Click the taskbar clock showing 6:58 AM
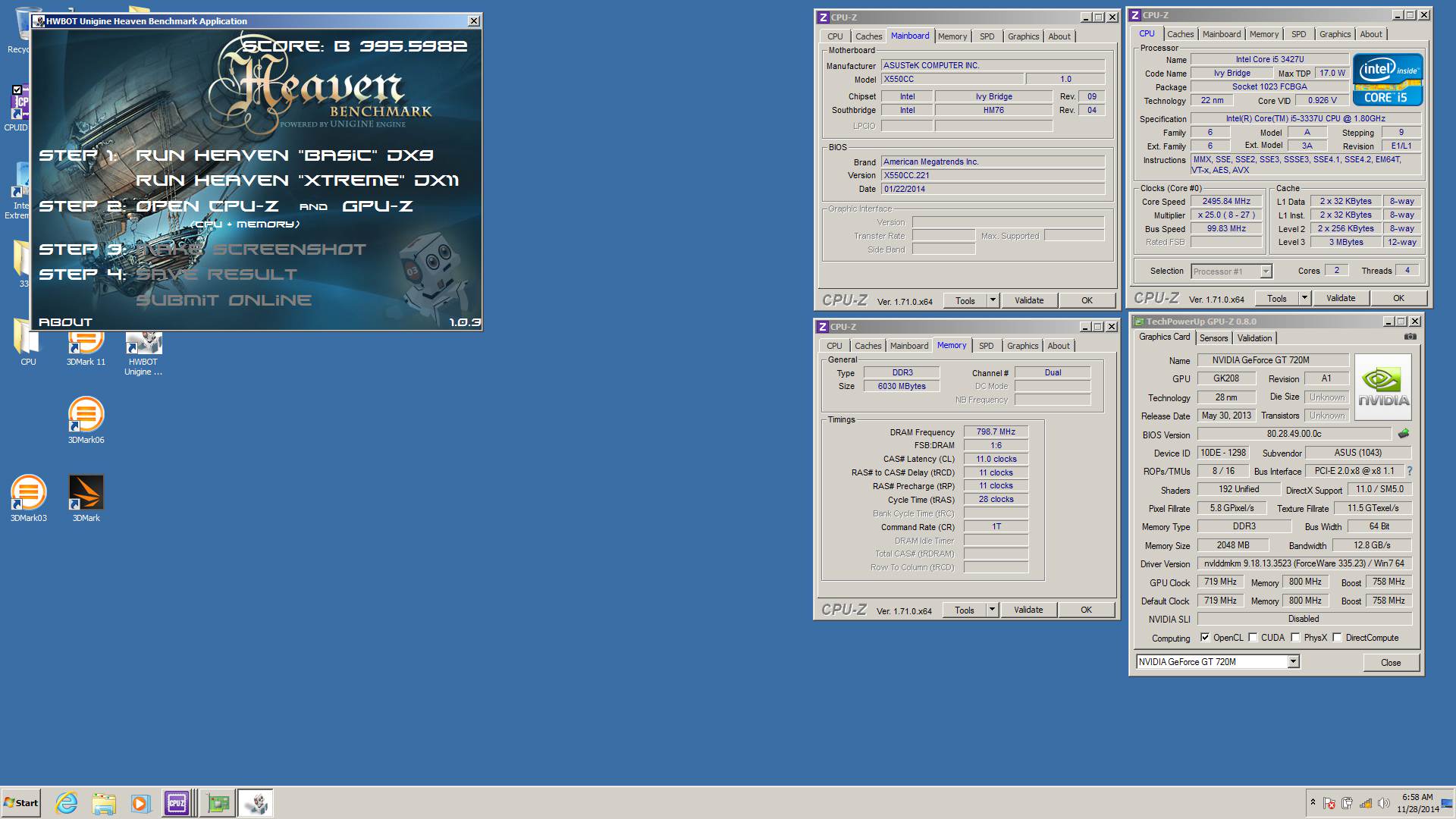Image resolution: width=1456 pixels, height=819 pixels. coord(1417,803)
